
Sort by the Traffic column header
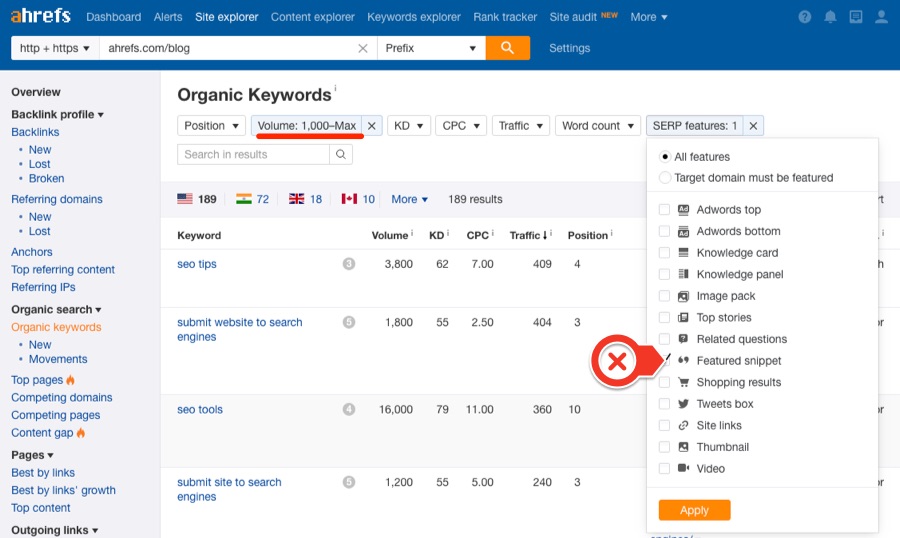pos(528,235)
